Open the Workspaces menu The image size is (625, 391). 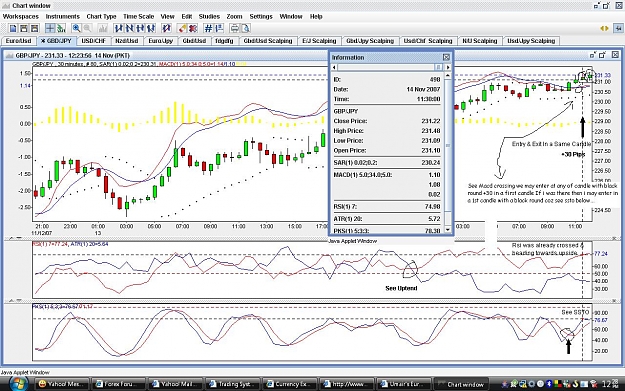pos(21,16)
